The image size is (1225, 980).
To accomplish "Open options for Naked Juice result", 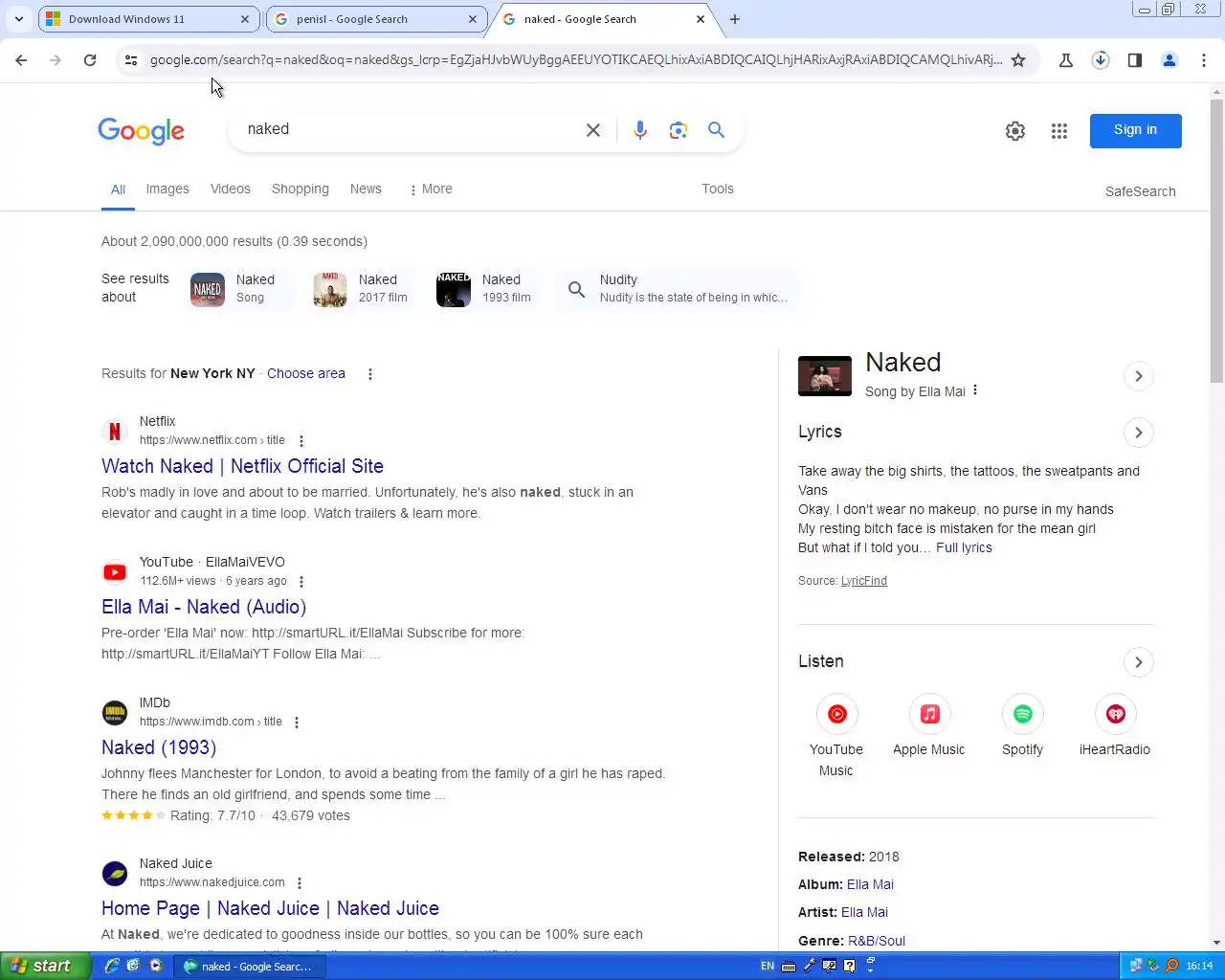I will 300,883.
